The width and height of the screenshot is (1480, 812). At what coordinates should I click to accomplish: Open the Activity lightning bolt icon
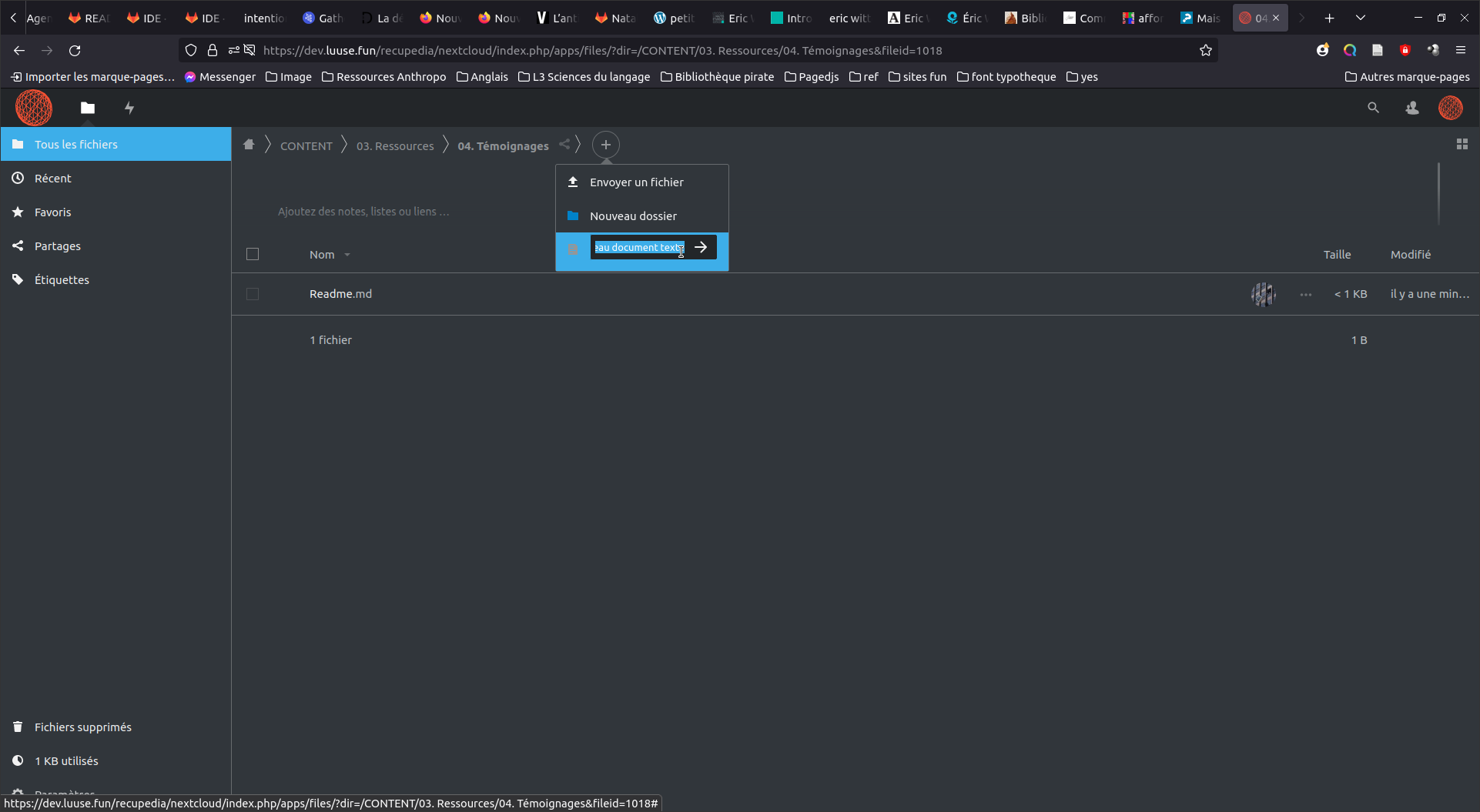129,109
